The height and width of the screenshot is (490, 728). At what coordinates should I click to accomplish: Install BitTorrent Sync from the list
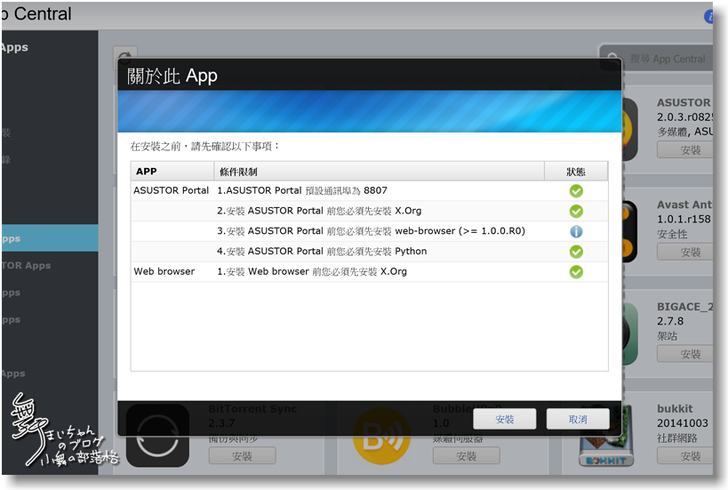(x=242, y=456)
